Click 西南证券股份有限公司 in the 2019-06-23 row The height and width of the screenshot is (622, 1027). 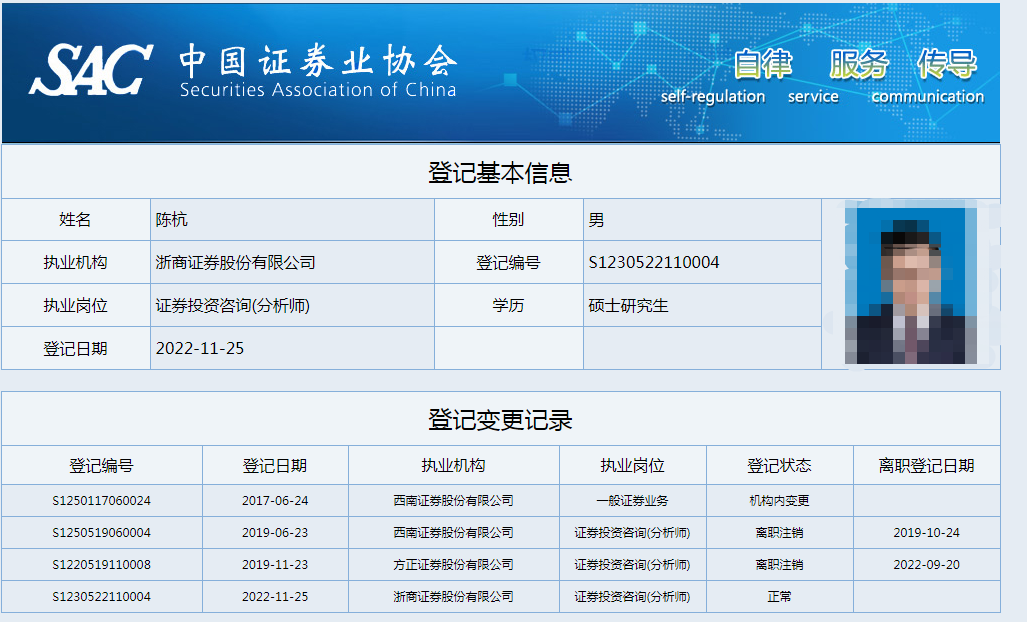(x=453, y=533)
